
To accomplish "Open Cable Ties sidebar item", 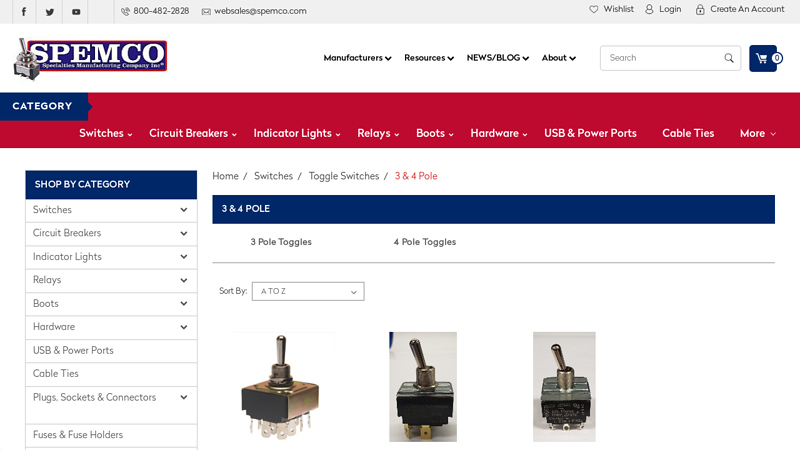I will [x=56, y=373].
